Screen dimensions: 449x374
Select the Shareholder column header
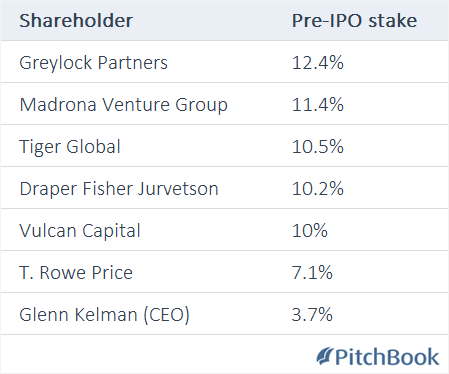76,21
